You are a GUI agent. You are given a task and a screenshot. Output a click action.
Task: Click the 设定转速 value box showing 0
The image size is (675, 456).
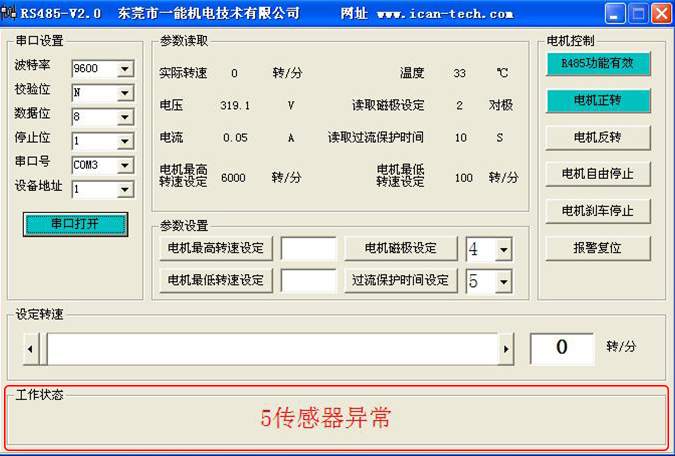[x=562, y=348]
